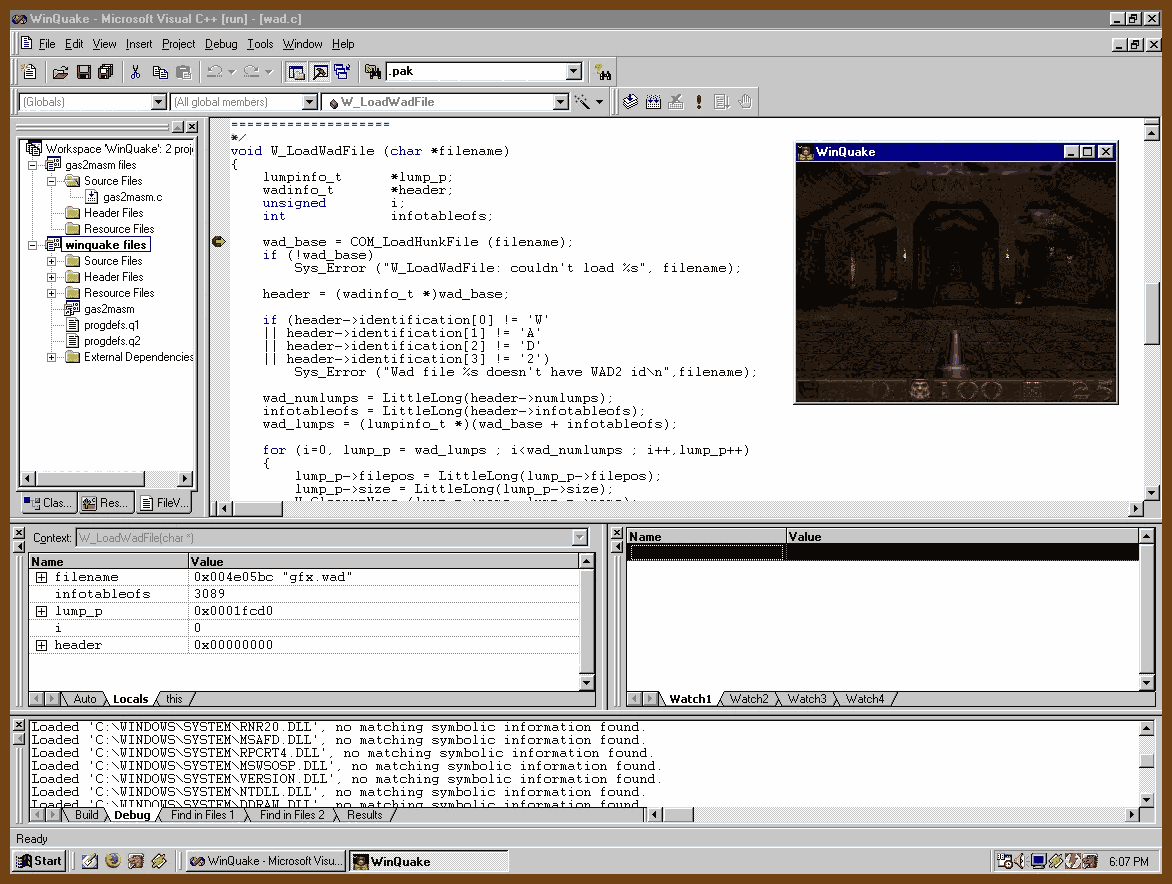Switch to the this variables tab
Viewport: 1172px width, 884px height.
tap(174, 699)
